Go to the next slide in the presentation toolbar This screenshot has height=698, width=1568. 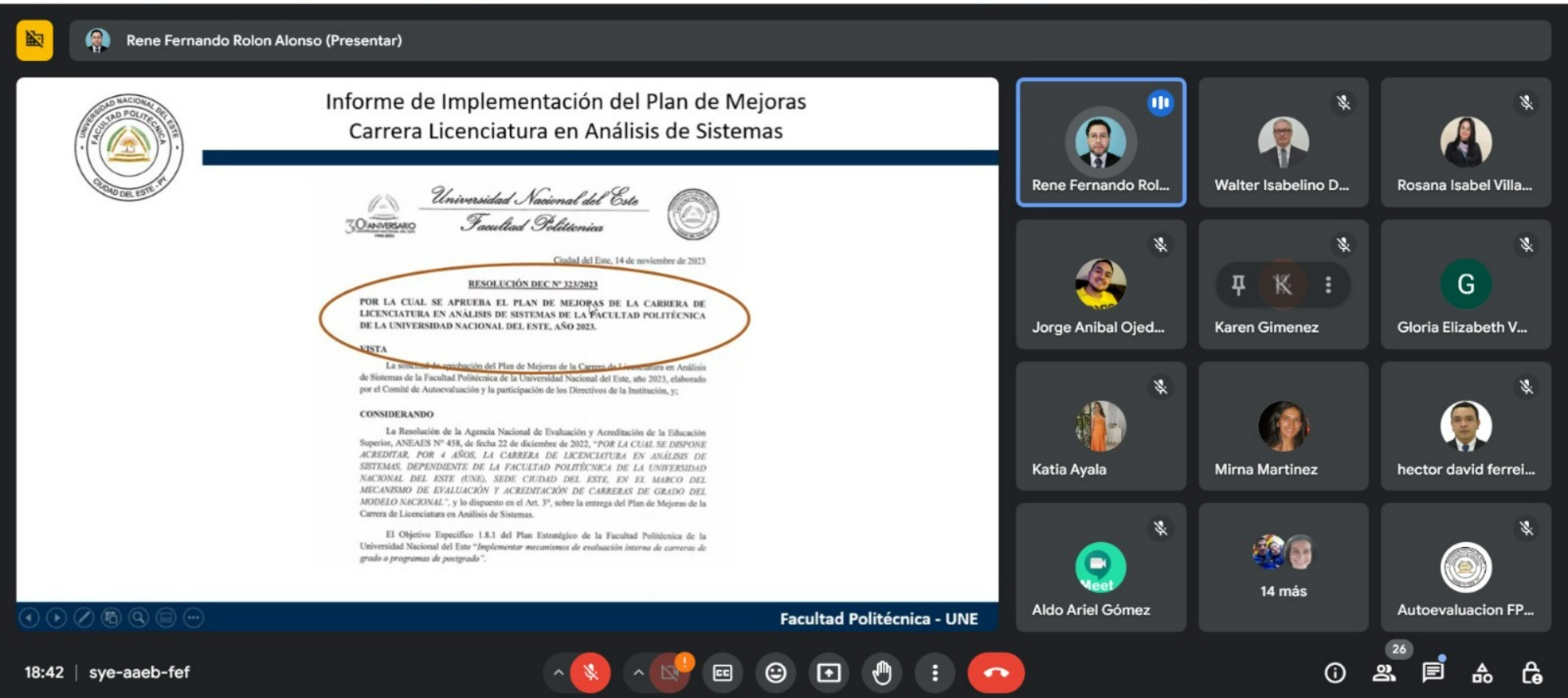pos(57,618)
